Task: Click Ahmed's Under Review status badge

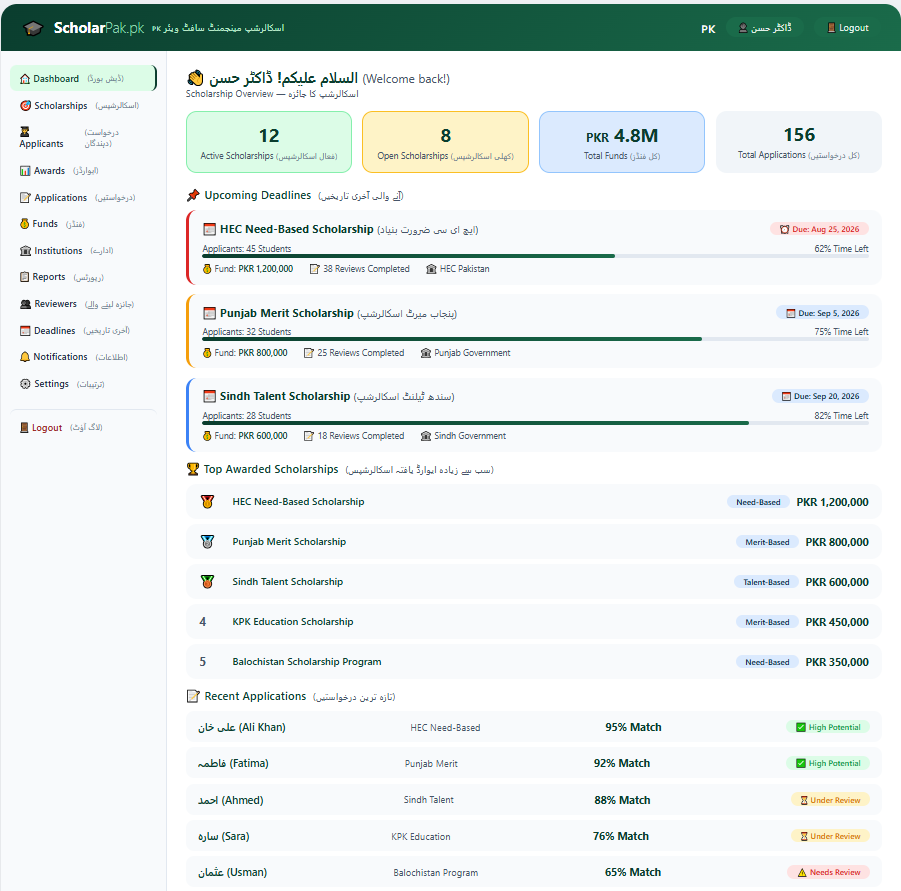Action: click(830, 800)
